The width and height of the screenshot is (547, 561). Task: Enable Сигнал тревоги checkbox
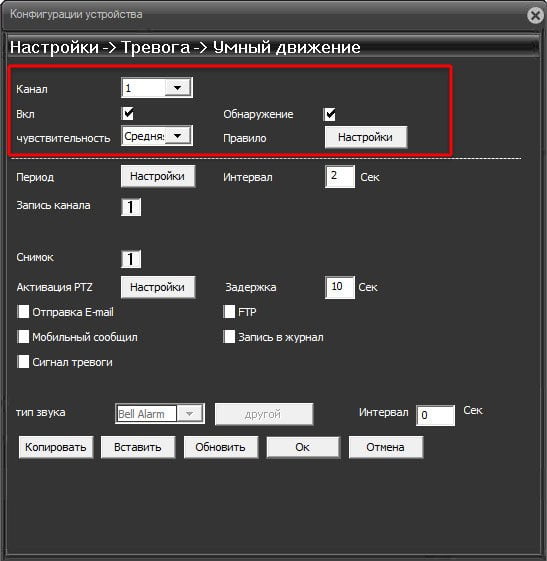coord(23,362)
